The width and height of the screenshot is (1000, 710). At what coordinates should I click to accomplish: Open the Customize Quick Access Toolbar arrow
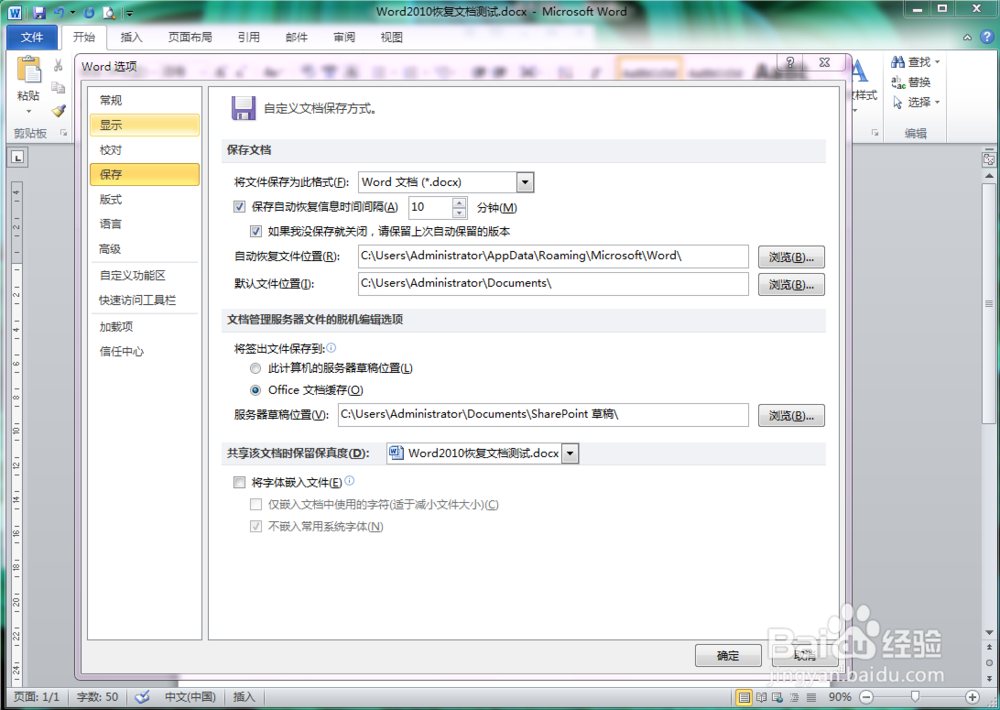point(129,13)
